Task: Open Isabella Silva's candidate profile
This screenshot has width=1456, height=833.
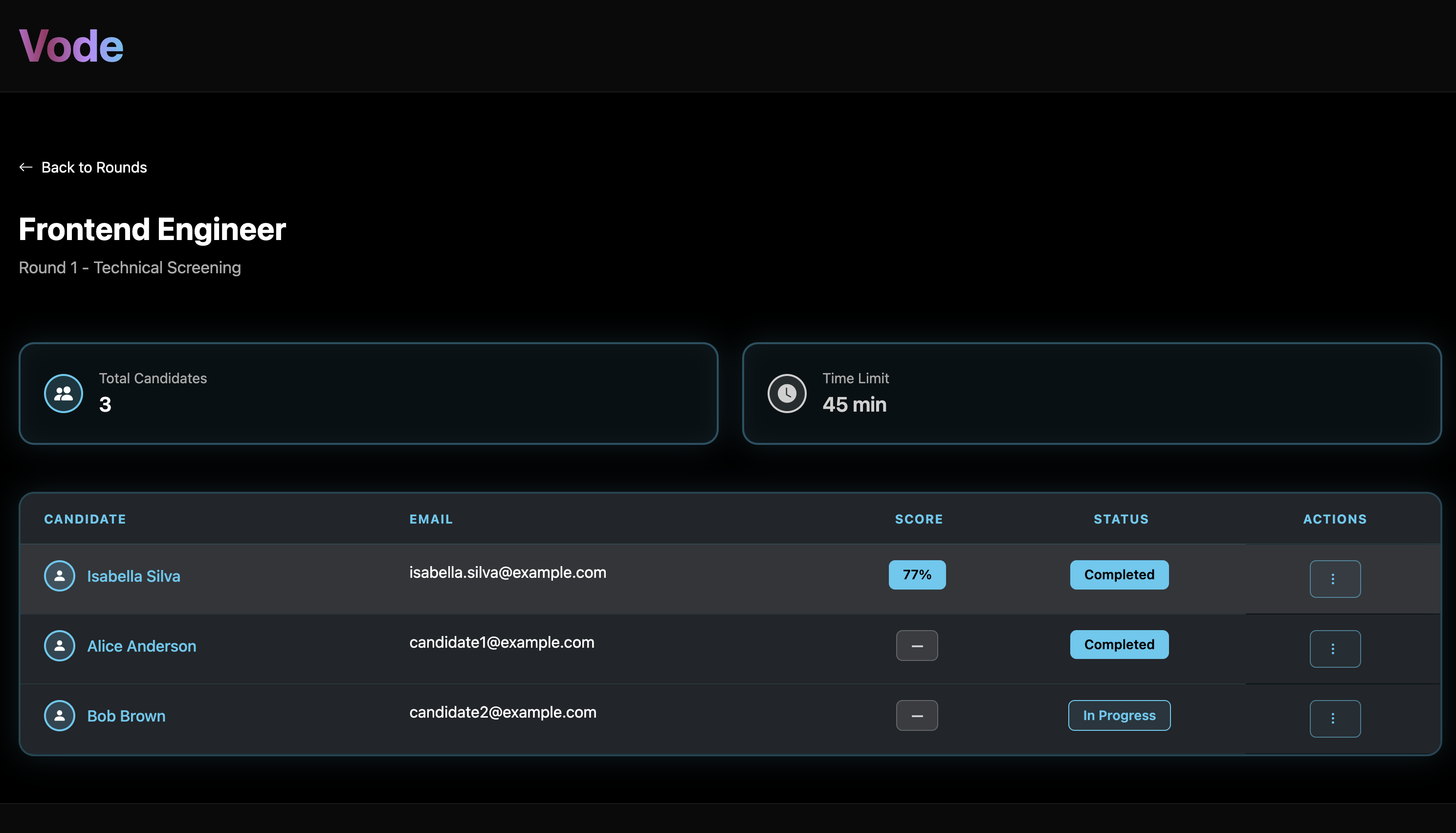Action: pos(133,576)
